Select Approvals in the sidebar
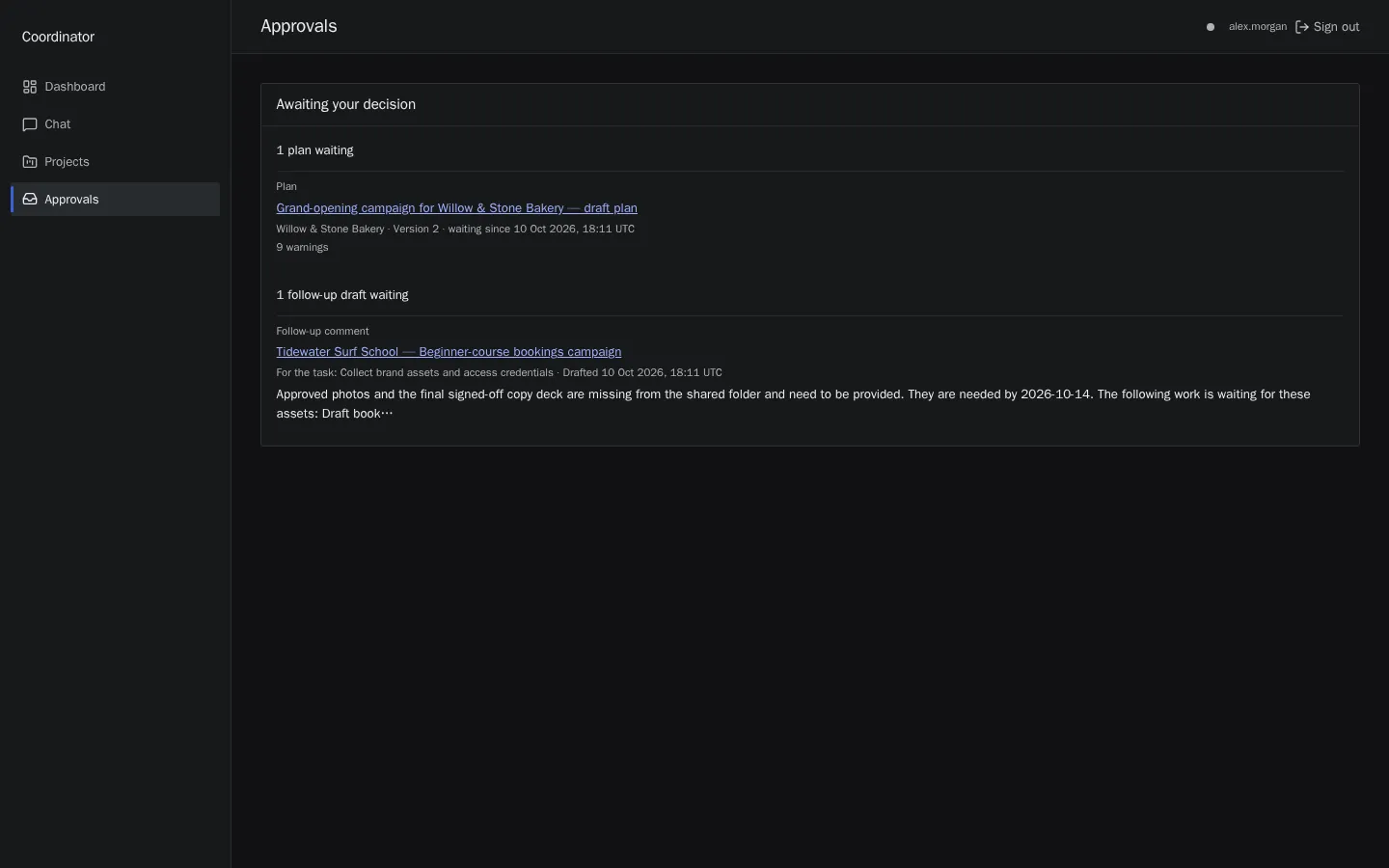Image resolution: width=1389 pixels, height=868 pixels. (116, 200)
